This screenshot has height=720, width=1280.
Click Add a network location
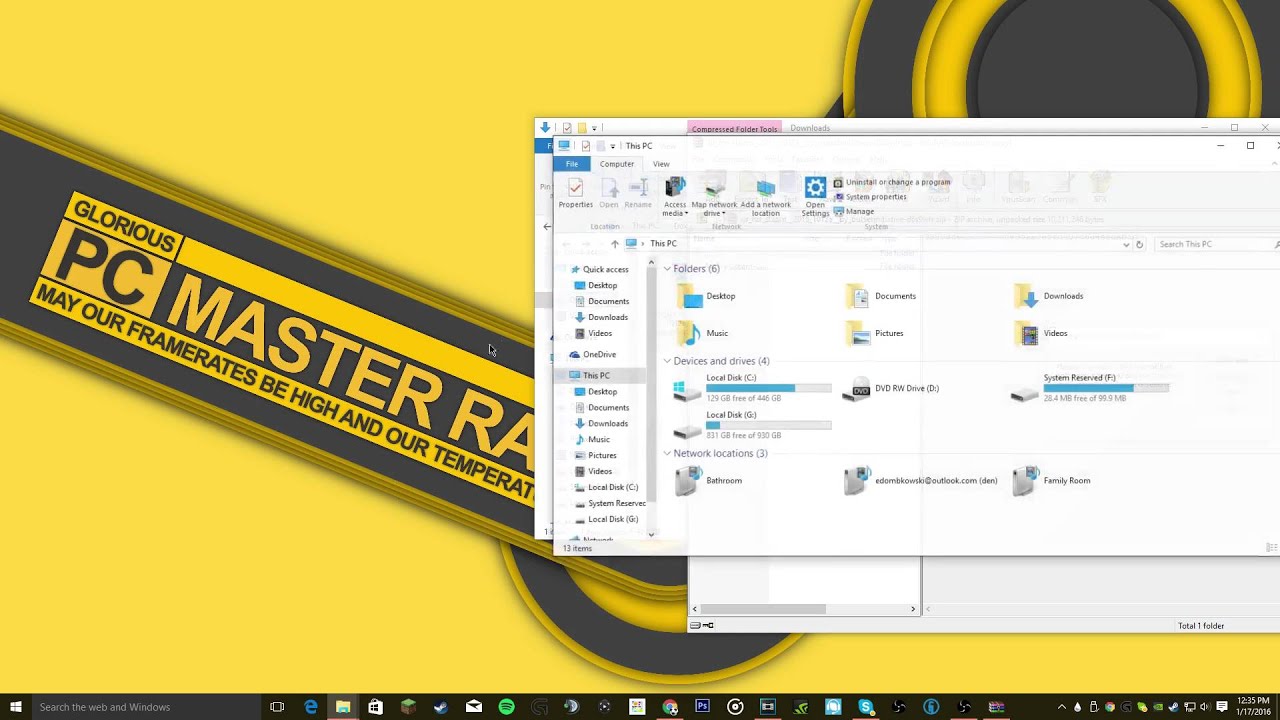point(766,197)
